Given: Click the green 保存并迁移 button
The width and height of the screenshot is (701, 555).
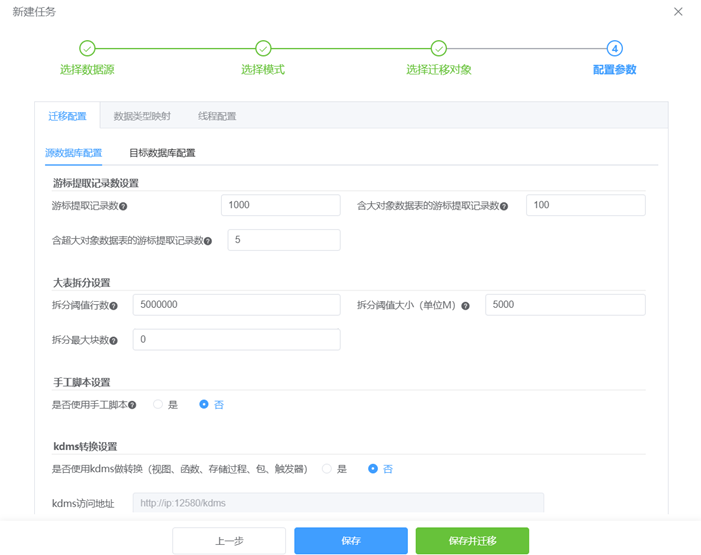Looking at the screenshot, I should coord(473,541).
